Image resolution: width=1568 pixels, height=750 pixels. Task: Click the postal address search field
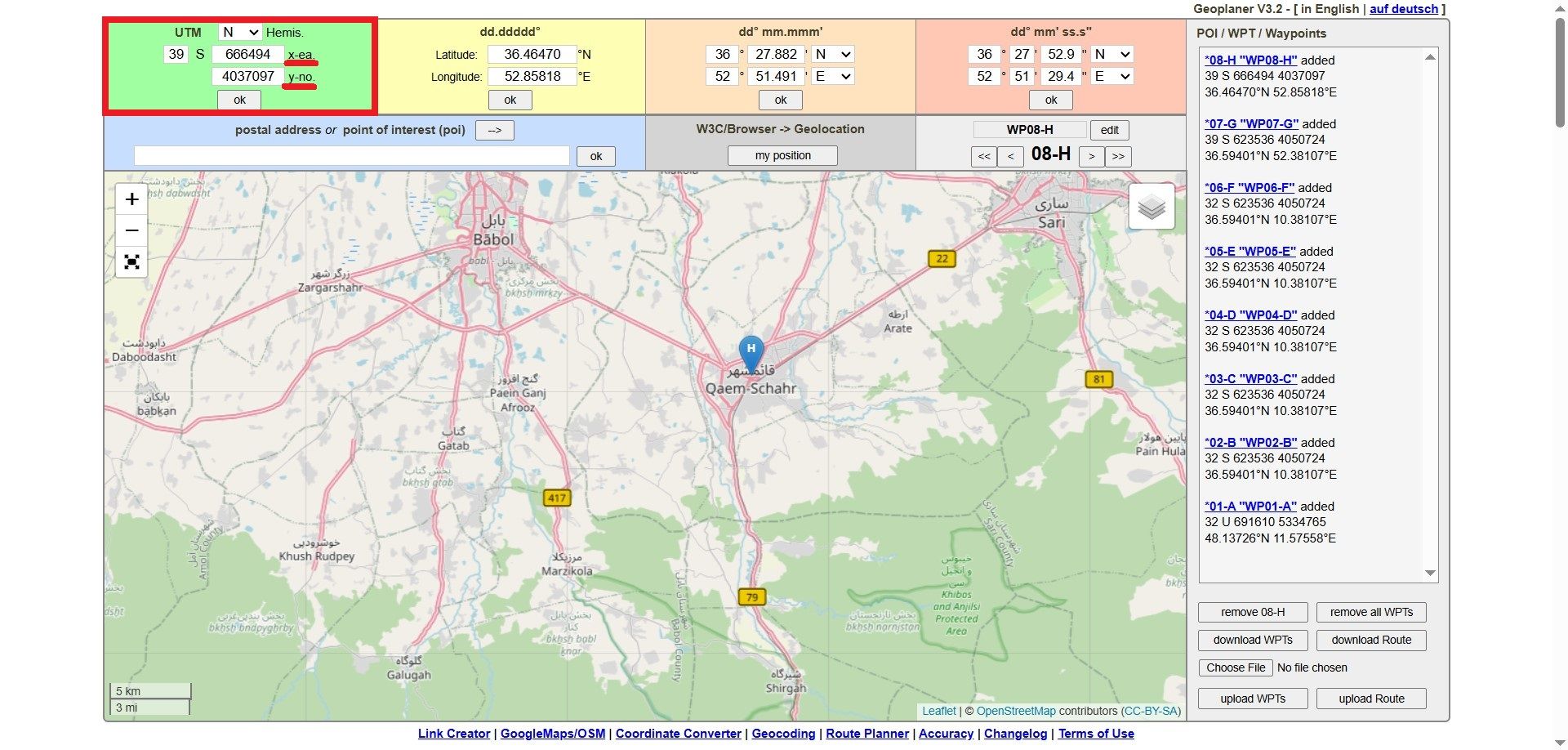point(351,156)
